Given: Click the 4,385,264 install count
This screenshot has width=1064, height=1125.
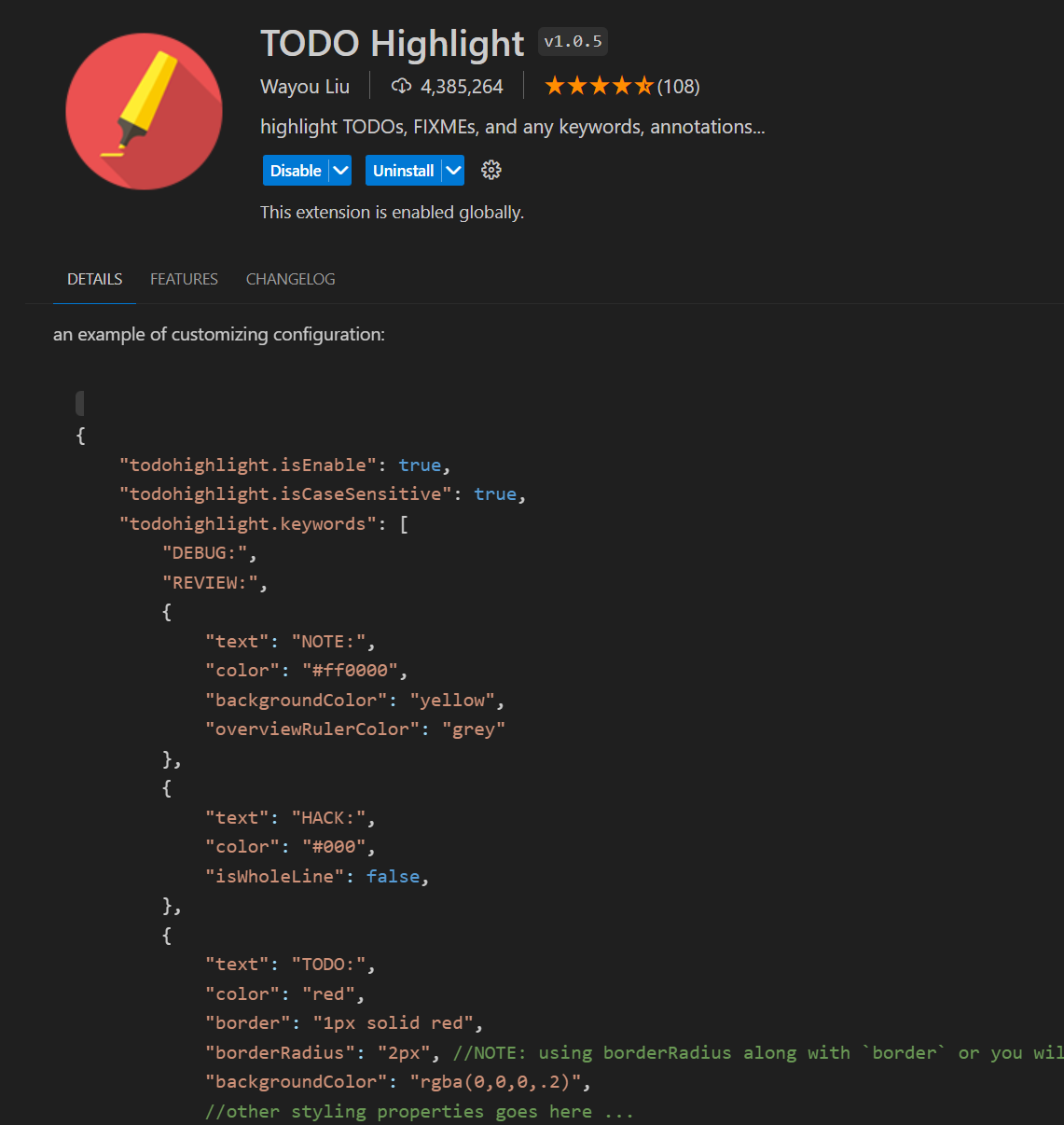Looking at the screenshot, I should 462,87.
